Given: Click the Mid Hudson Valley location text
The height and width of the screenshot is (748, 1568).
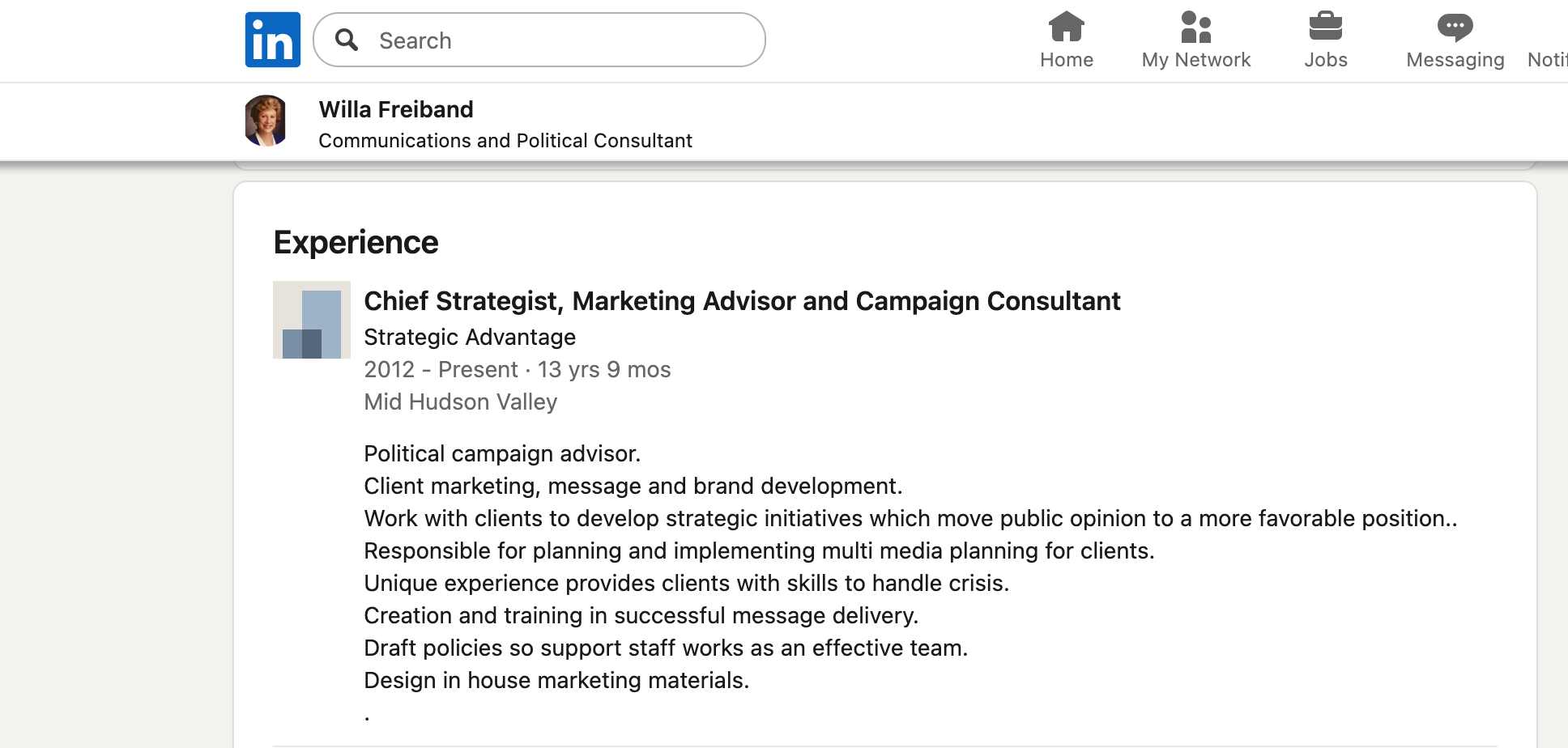Looking at the screenshot, I should [460, 402].
